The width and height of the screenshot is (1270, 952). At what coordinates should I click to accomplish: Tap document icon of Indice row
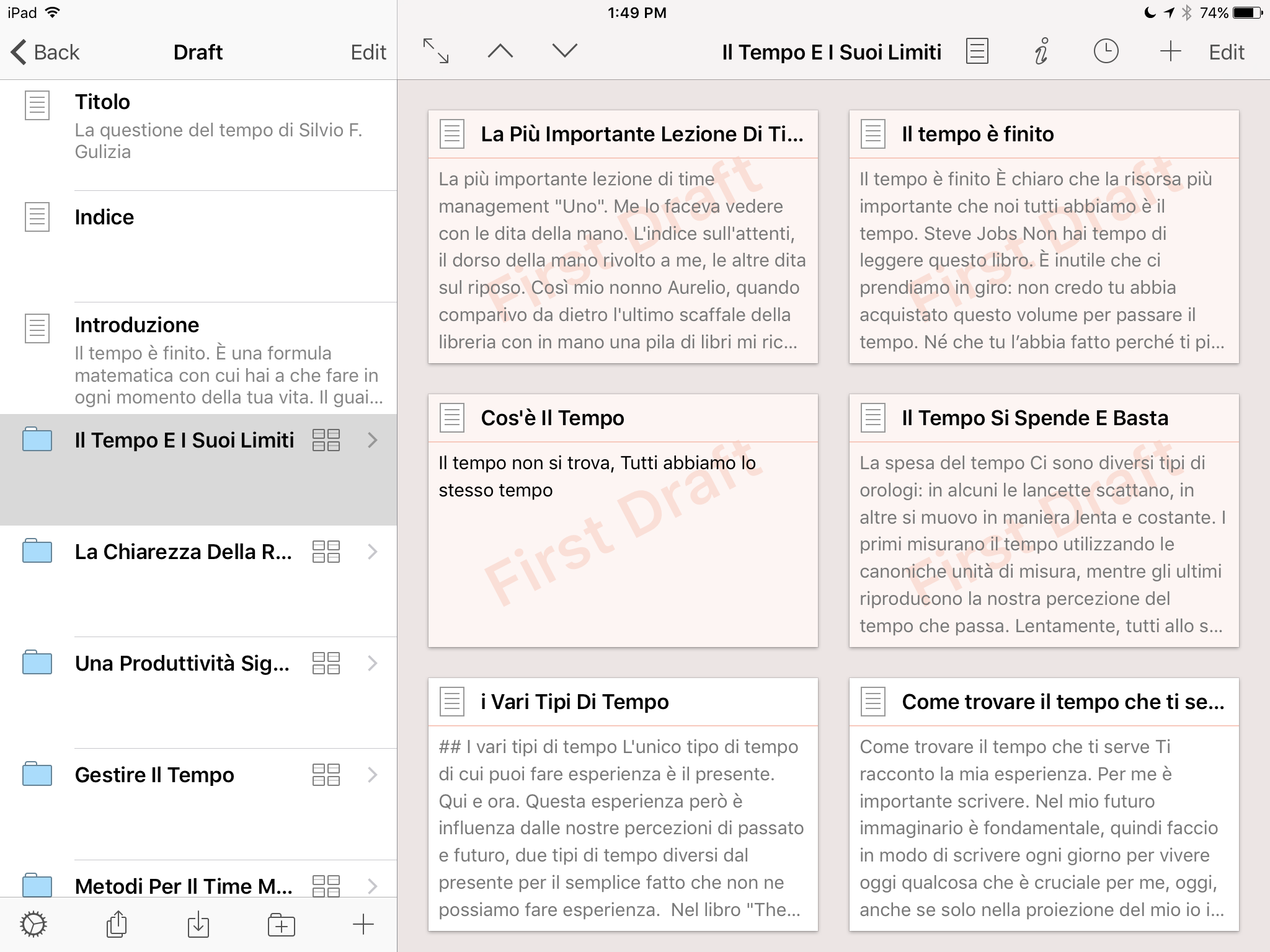click(37, 217)
